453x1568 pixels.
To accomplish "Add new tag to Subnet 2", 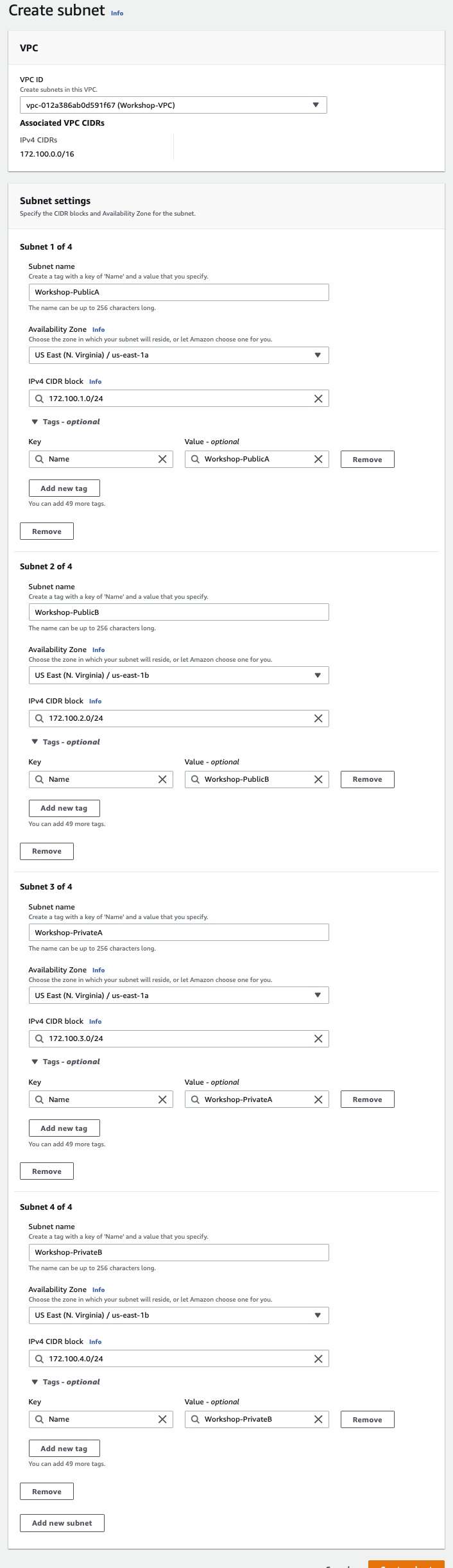I will (x=64, y=808).
